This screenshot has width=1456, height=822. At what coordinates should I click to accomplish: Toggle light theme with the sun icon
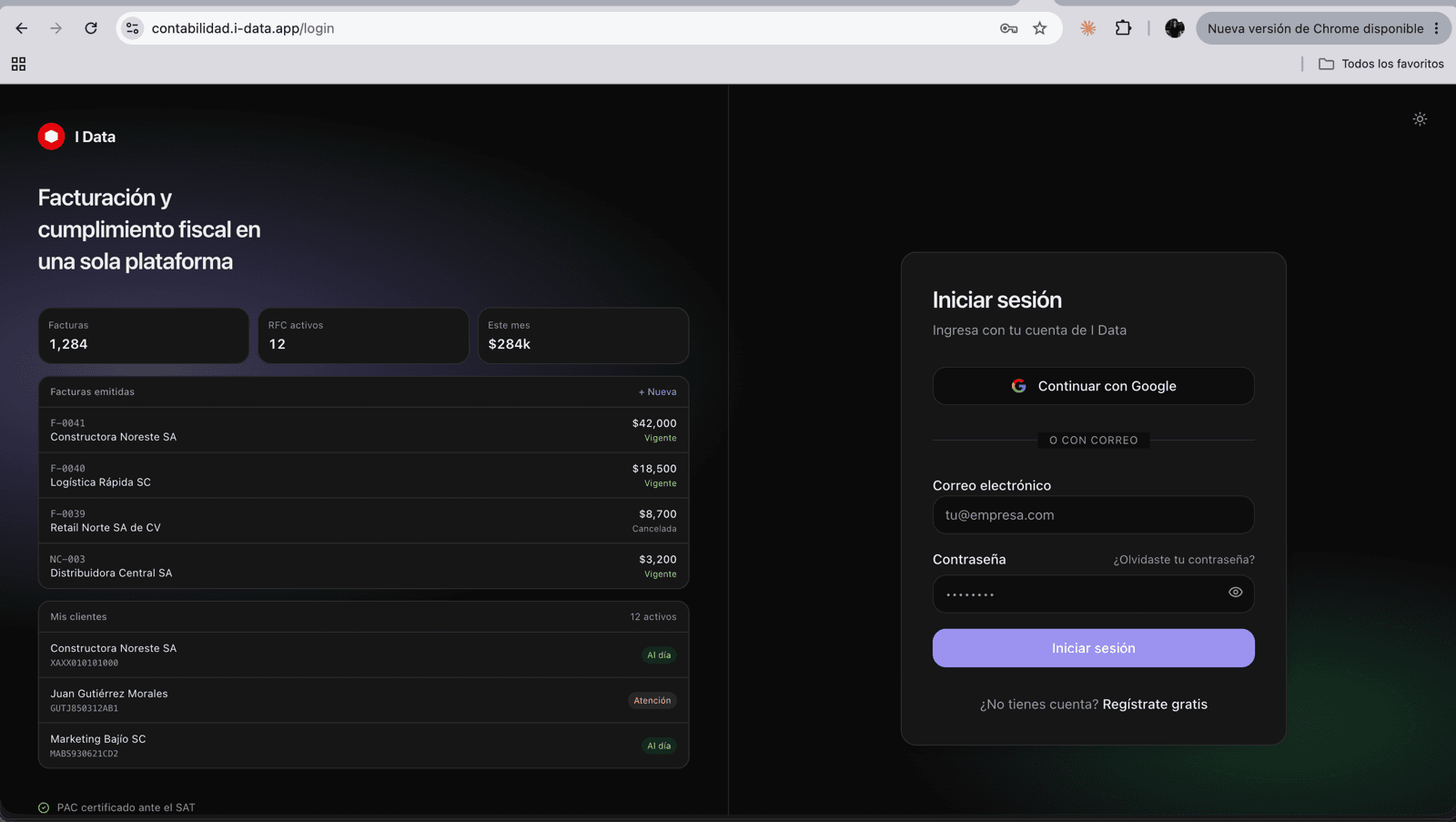[1420, 119]
